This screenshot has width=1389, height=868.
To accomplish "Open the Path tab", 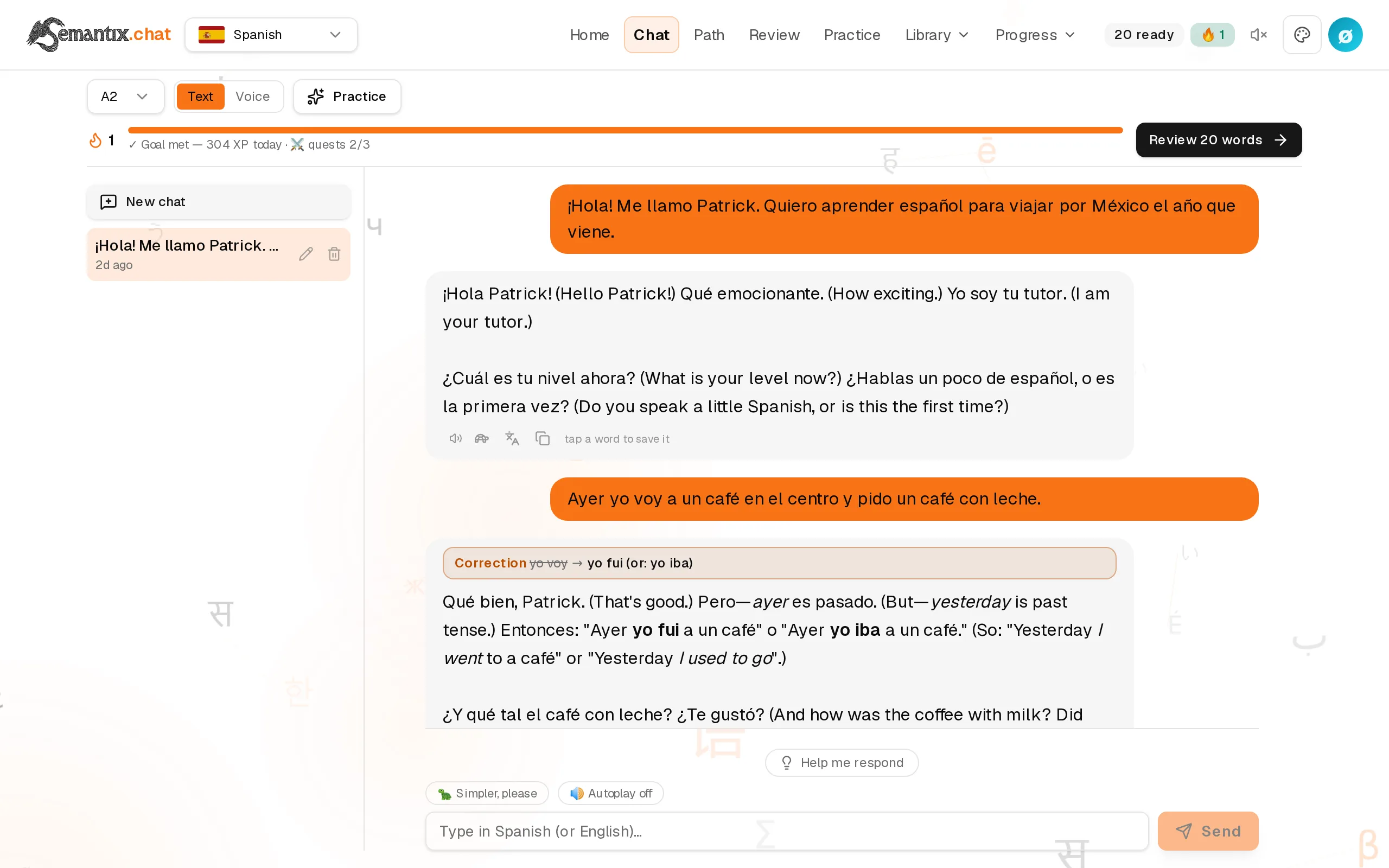I will tap(709, 35).
